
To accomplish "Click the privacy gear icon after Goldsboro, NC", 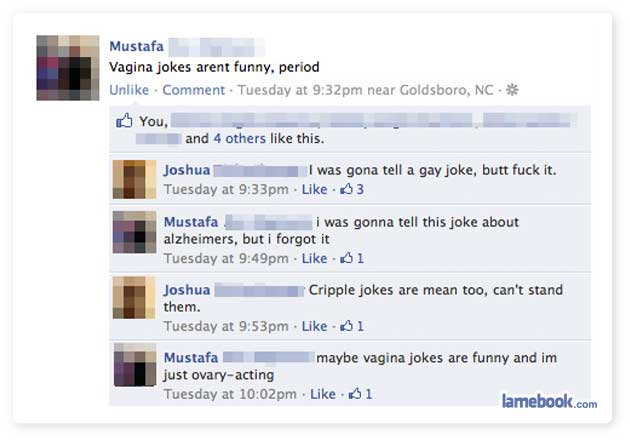I will tap(512, 90).
